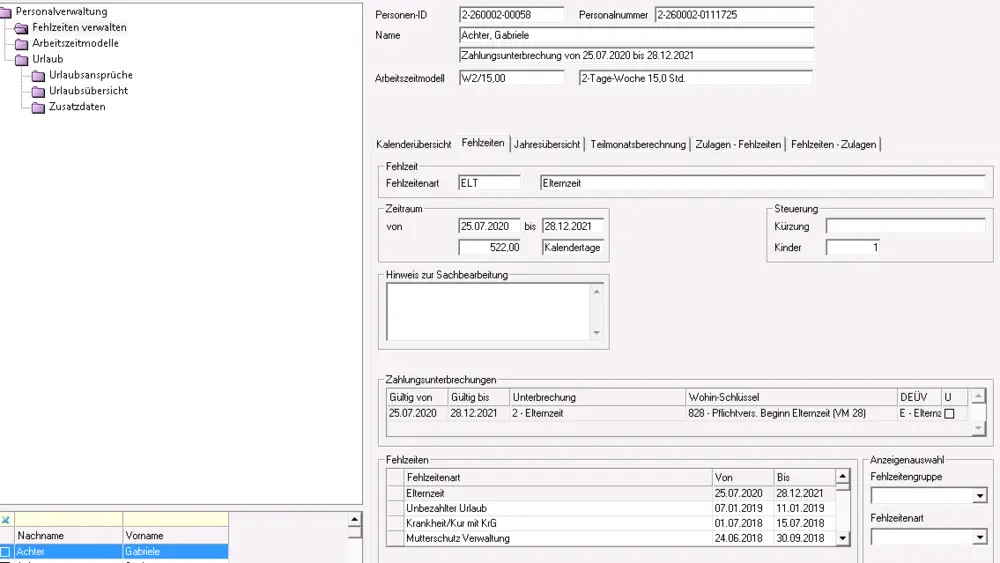Open the Fehlzeiten verwalten folder icon

(22, 28)
